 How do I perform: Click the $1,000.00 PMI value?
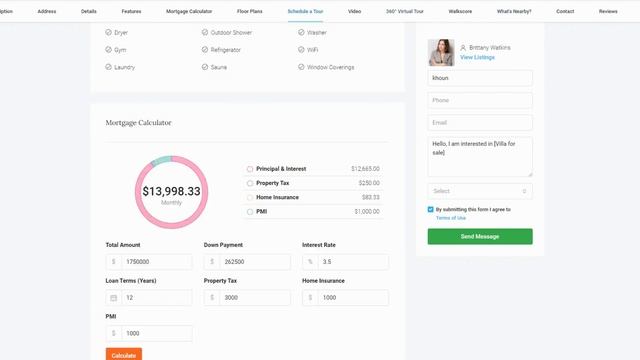(367, 212)
